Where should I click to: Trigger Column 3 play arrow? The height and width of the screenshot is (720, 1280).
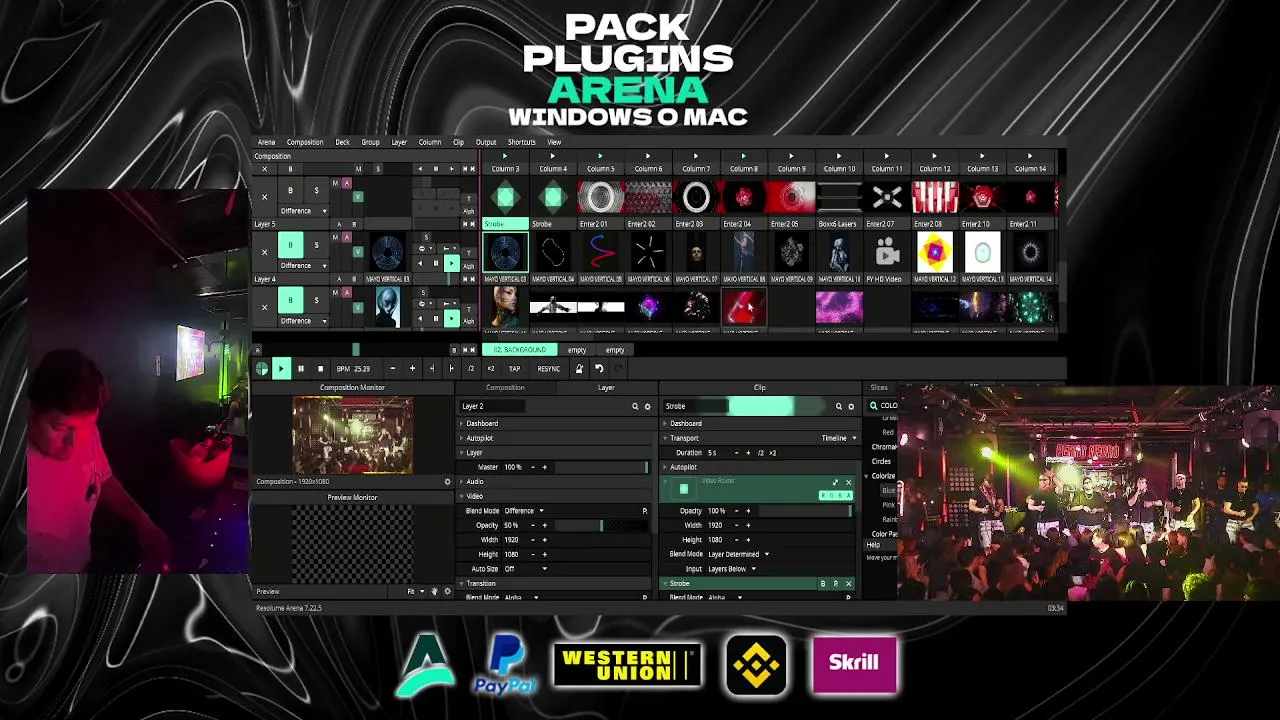click(505, 157)
